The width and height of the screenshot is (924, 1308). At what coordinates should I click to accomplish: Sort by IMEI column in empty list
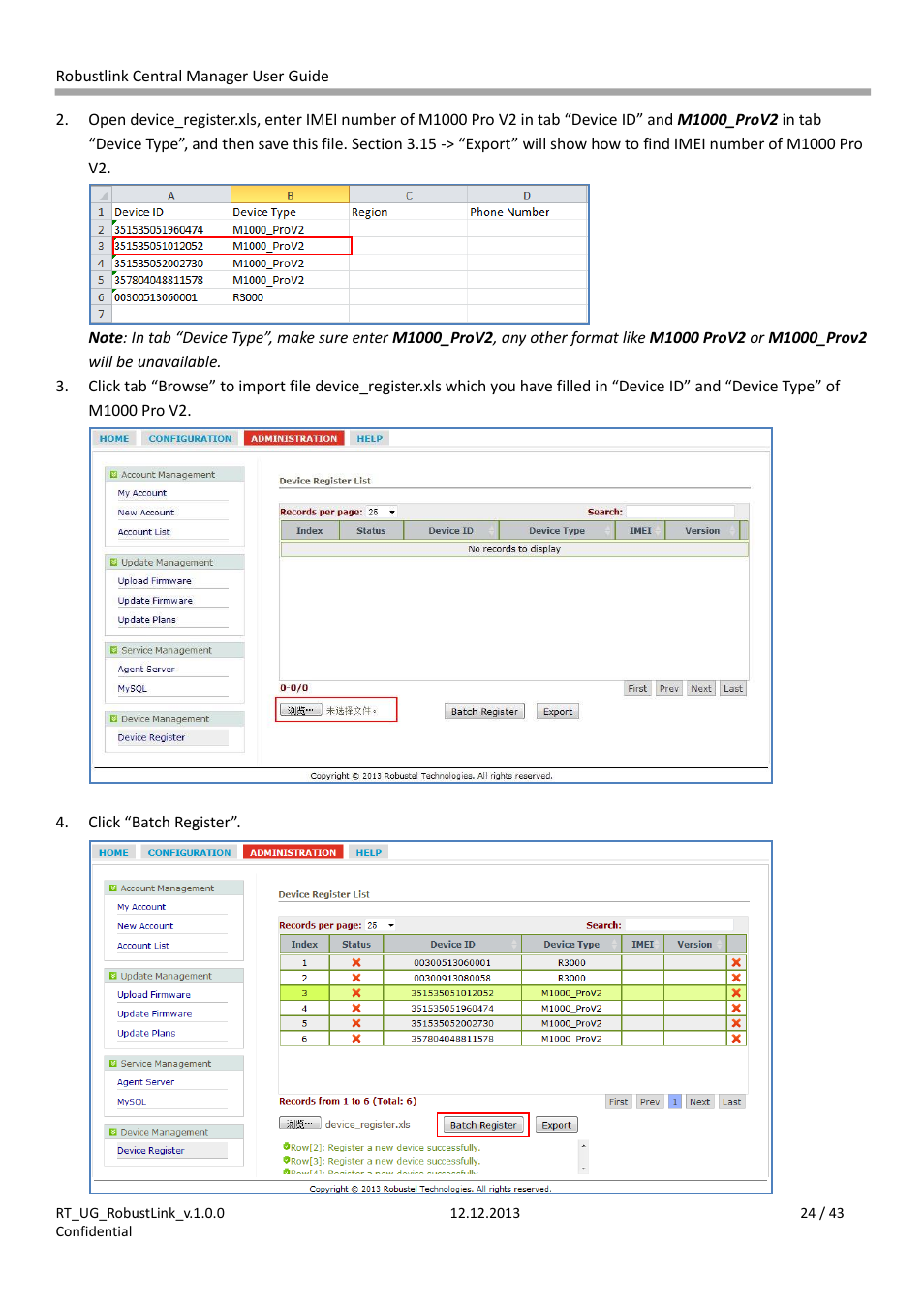640,531
